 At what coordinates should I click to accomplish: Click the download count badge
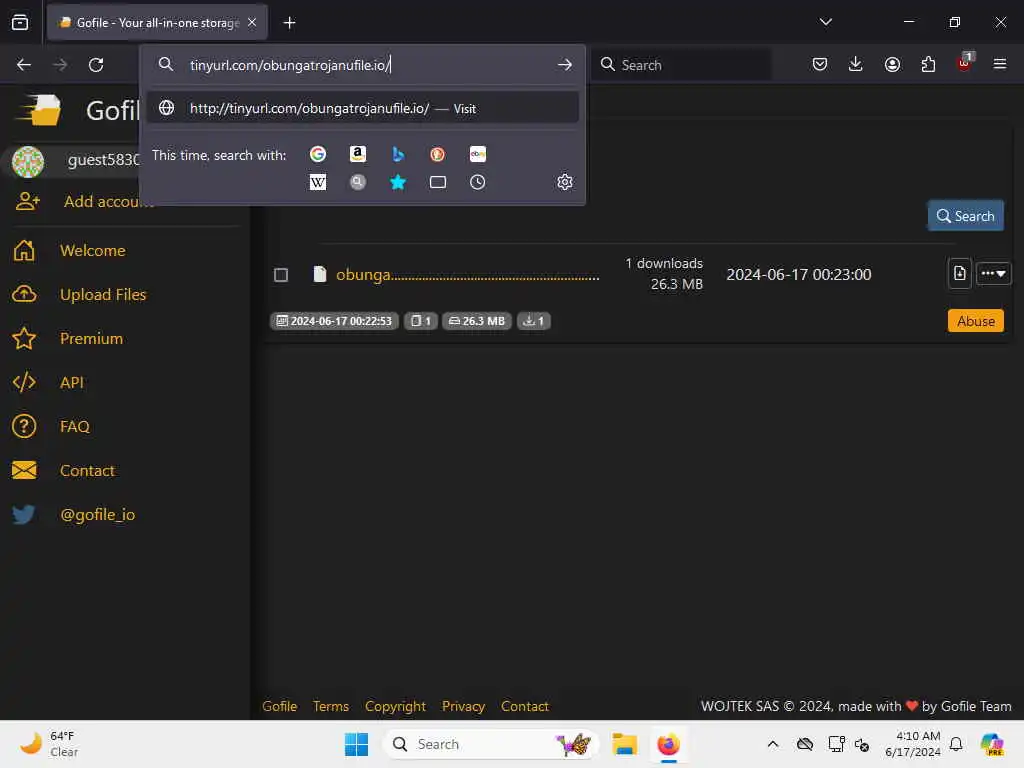(x=534, y=321)
